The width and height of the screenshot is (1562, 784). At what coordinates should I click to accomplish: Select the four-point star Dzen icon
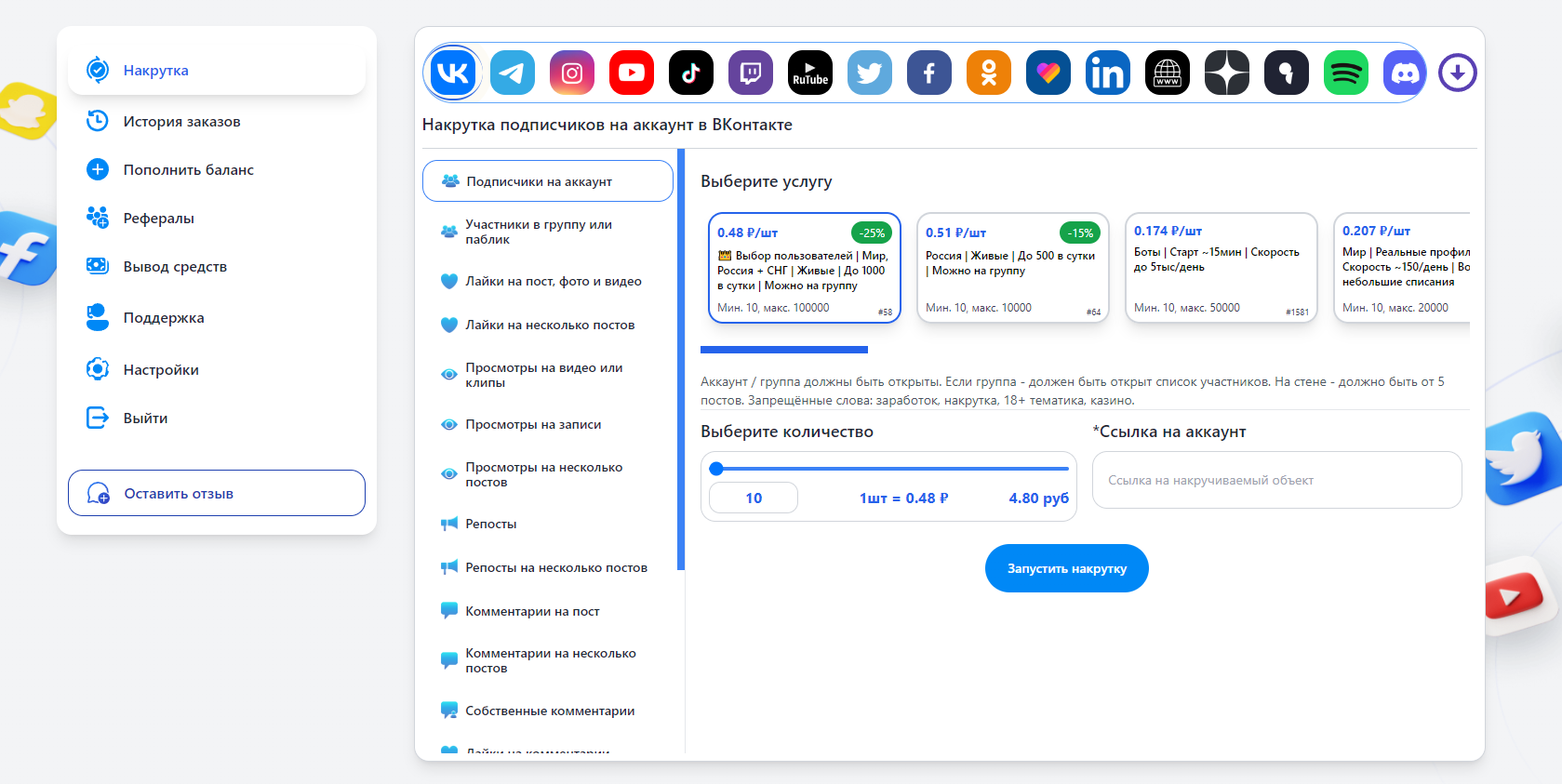click(1227, 73)
